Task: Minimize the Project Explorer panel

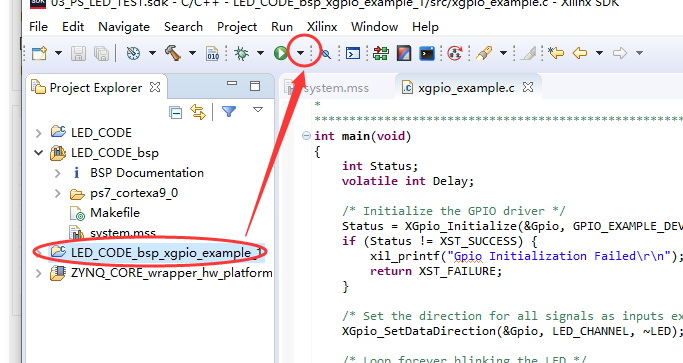Action: (x=232, y=83)
